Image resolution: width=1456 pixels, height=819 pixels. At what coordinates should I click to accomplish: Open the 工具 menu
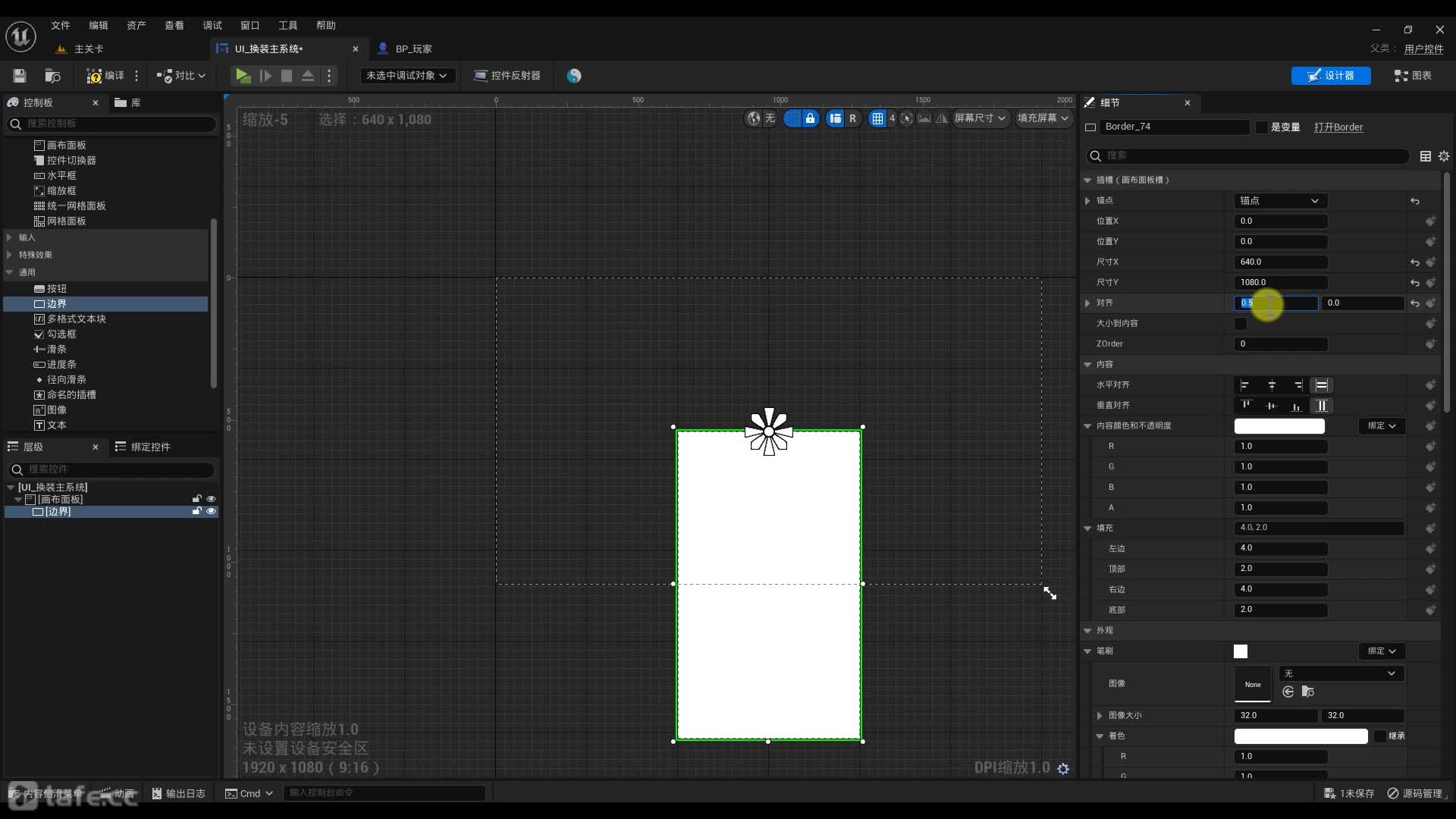[288, 25]
